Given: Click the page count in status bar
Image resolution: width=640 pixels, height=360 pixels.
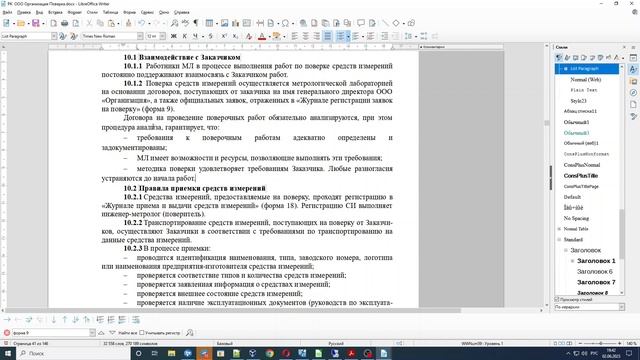Looking at the screenshot, I should (x=31, y=344).
